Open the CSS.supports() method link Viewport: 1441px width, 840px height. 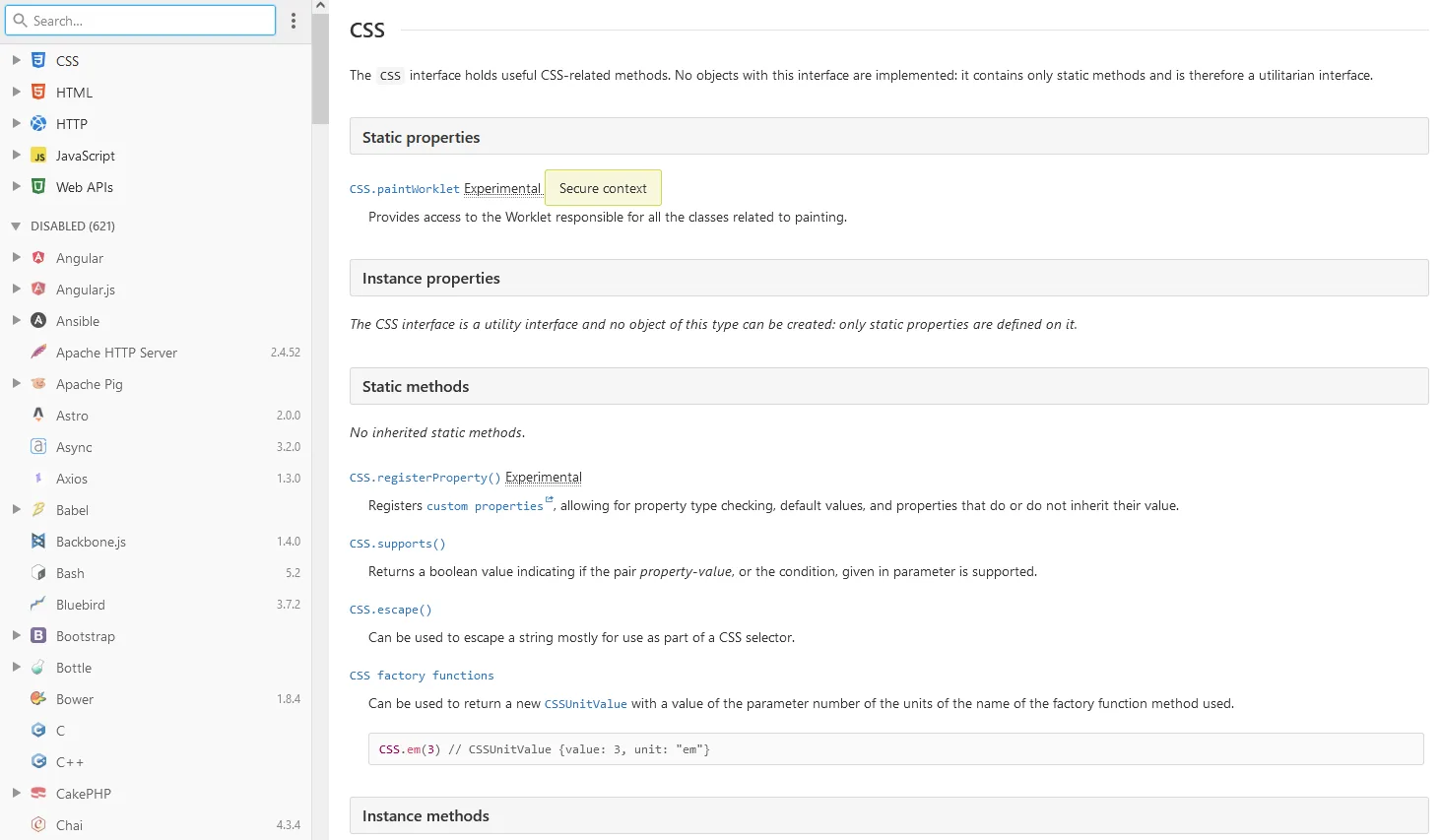397,545
